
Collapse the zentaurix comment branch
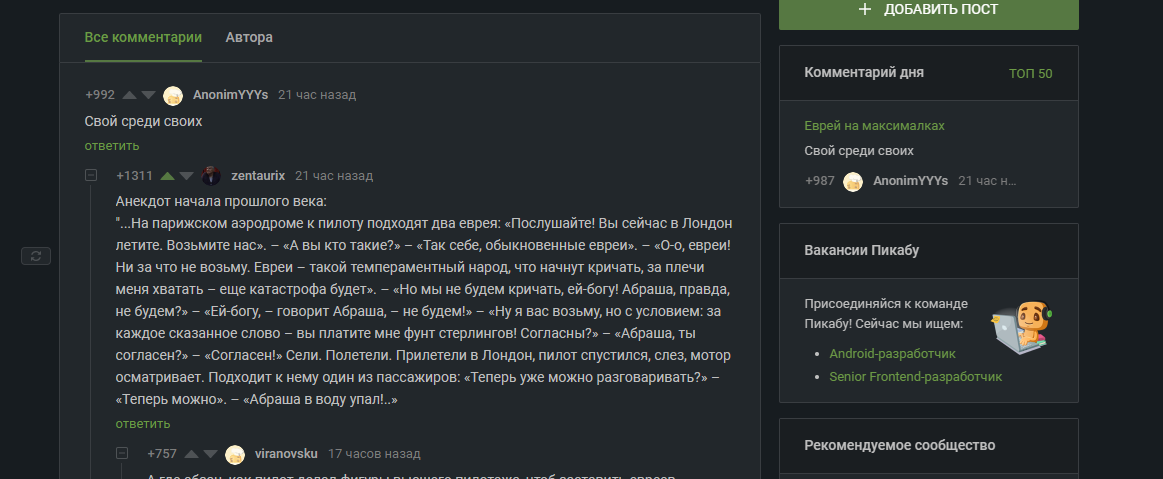pyautogui.click(x=91, y=175)
